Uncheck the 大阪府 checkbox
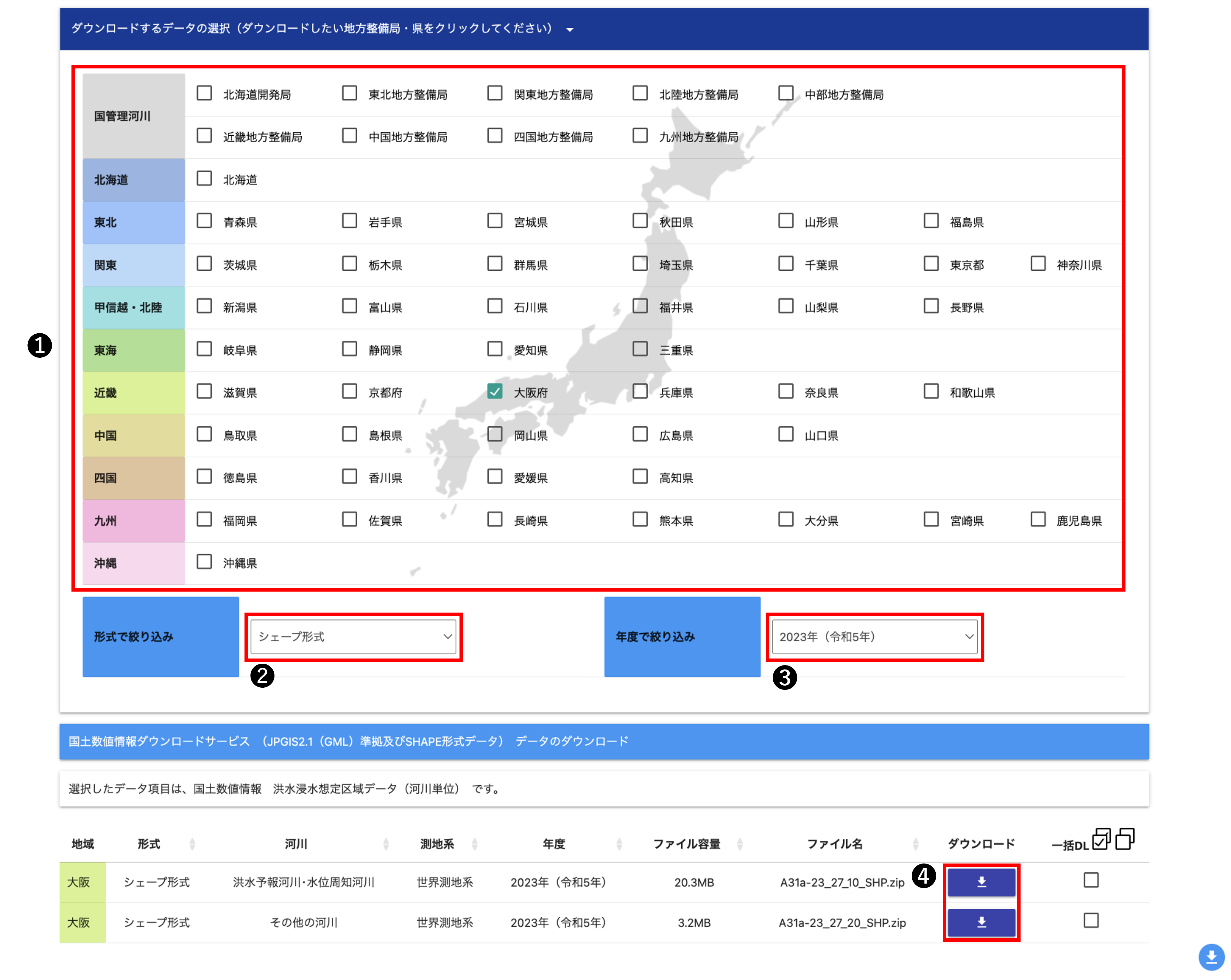The image size is (1231, 980). 494,392
